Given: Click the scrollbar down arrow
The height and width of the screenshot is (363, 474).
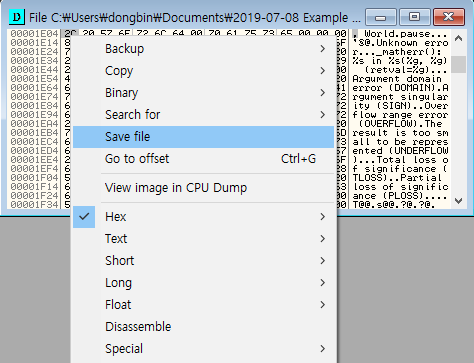Looking at the screenshot, I should click(459, 201).
